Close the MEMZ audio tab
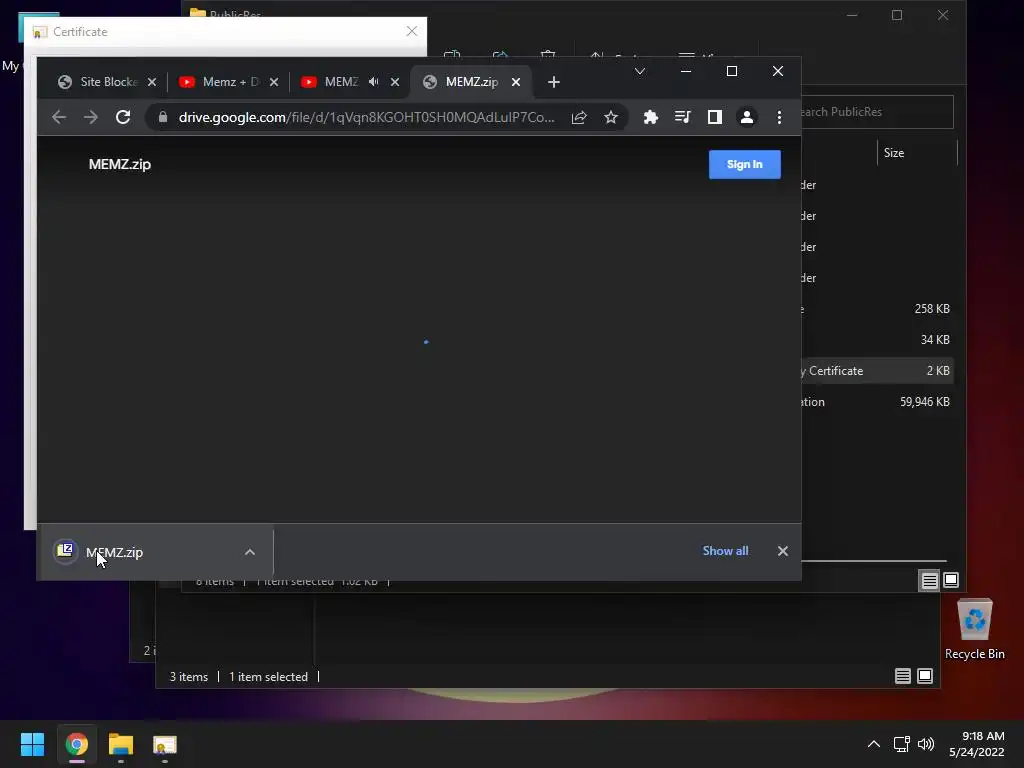 pyautogui.click(x=395, y=82)
